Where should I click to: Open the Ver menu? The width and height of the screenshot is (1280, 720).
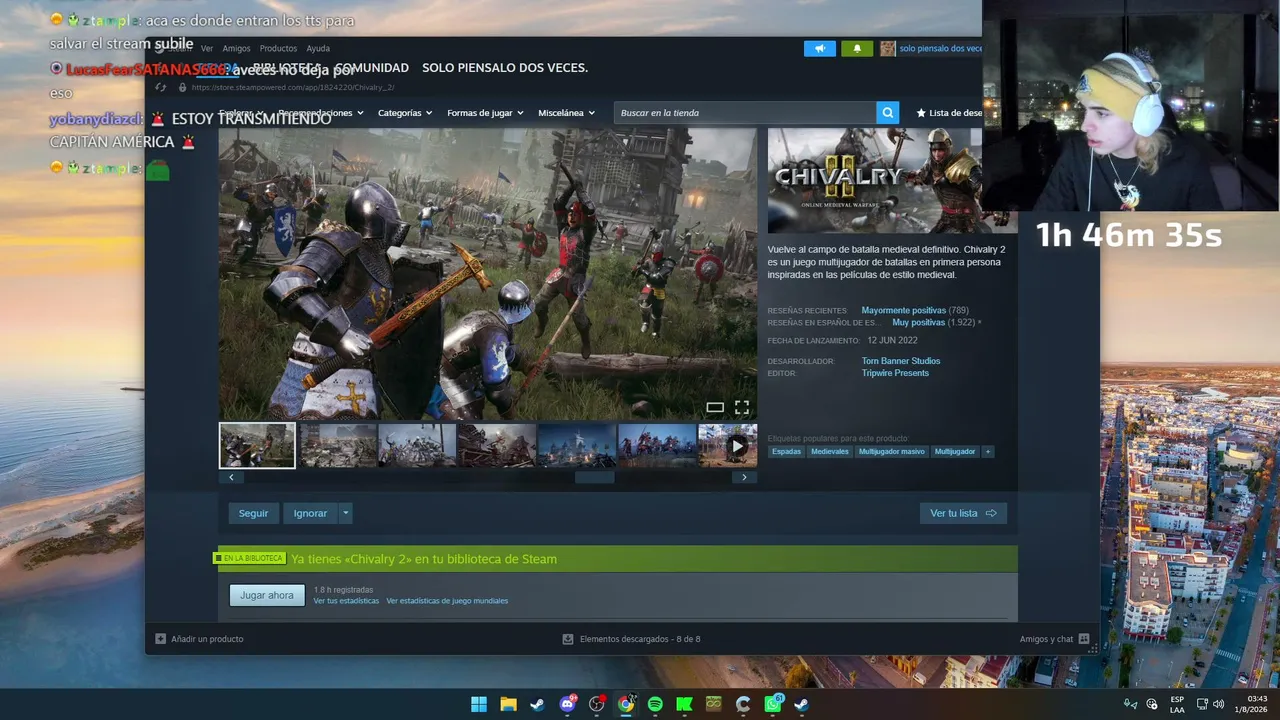207,48
